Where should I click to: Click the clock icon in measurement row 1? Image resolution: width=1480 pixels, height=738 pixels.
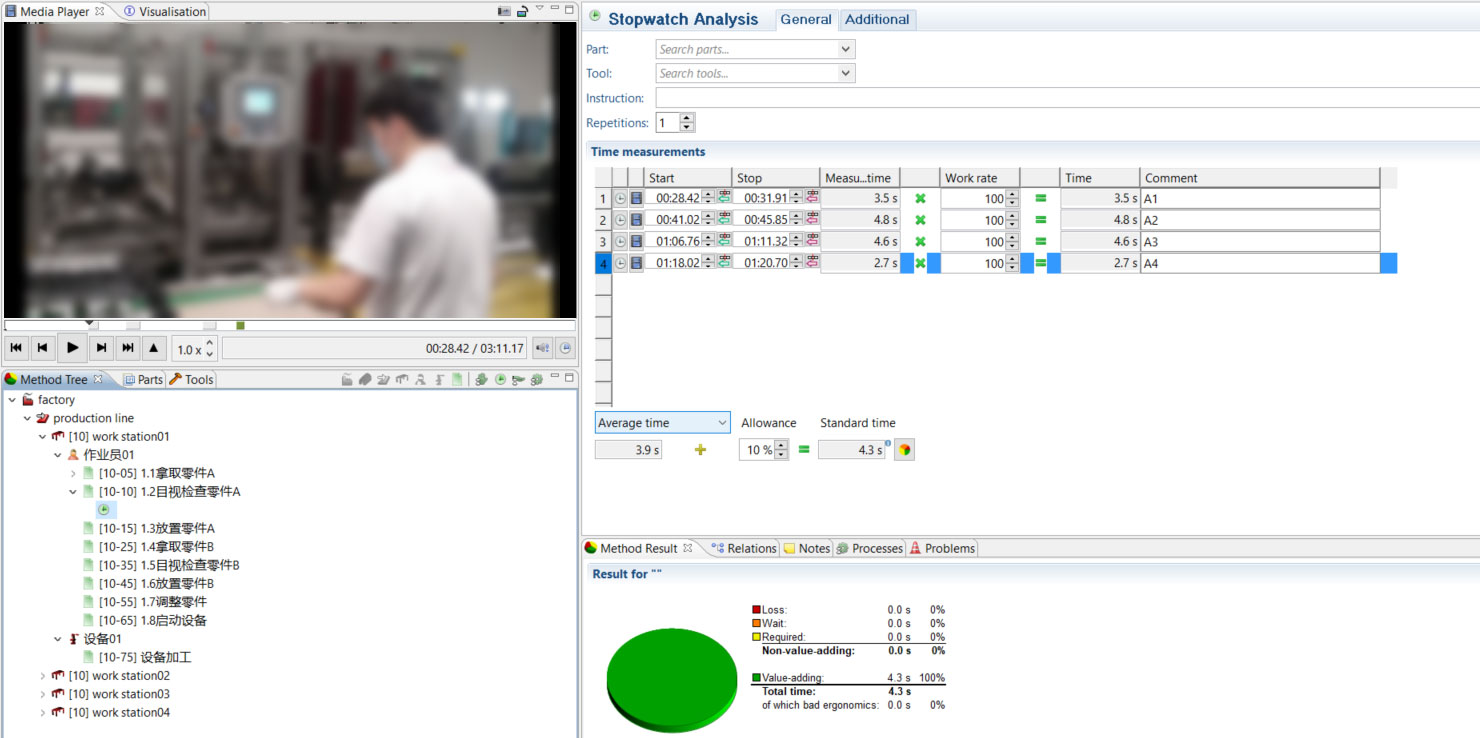pos(620,199)
